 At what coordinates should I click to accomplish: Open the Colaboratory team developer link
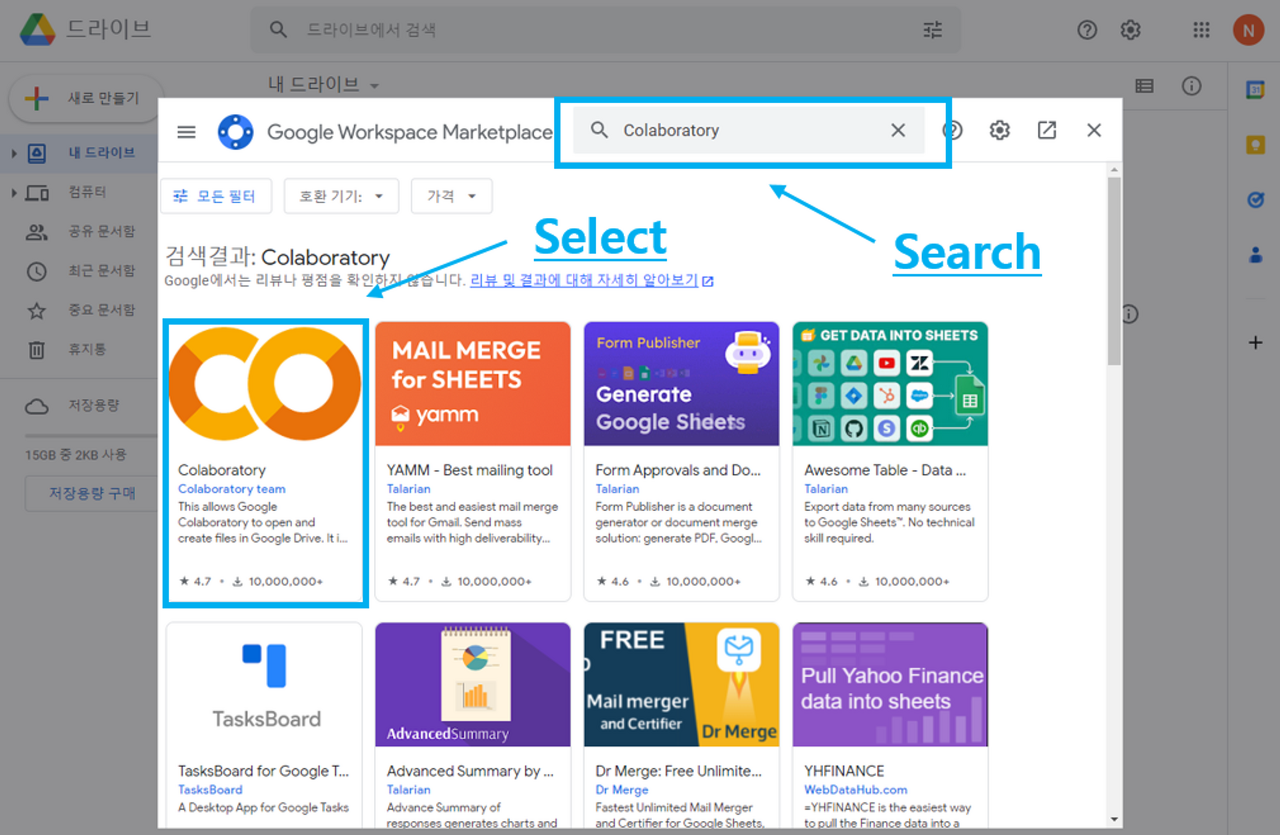[x=232, y=489]
